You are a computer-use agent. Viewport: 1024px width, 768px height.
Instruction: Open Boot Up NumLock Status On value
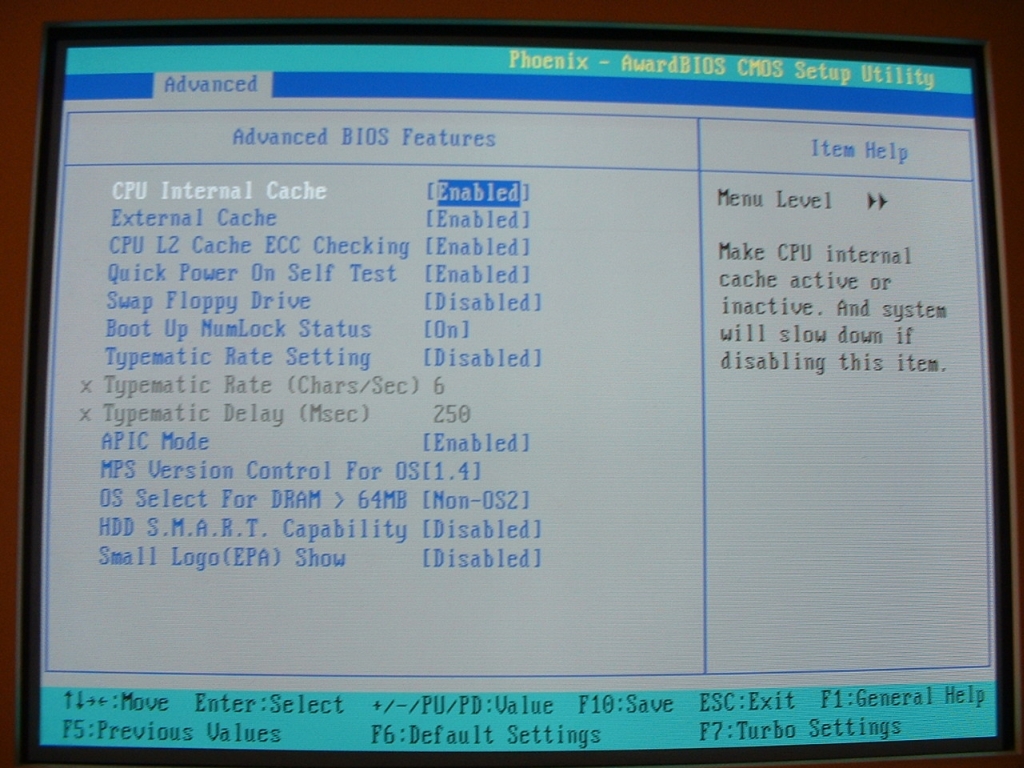point(447,330)
